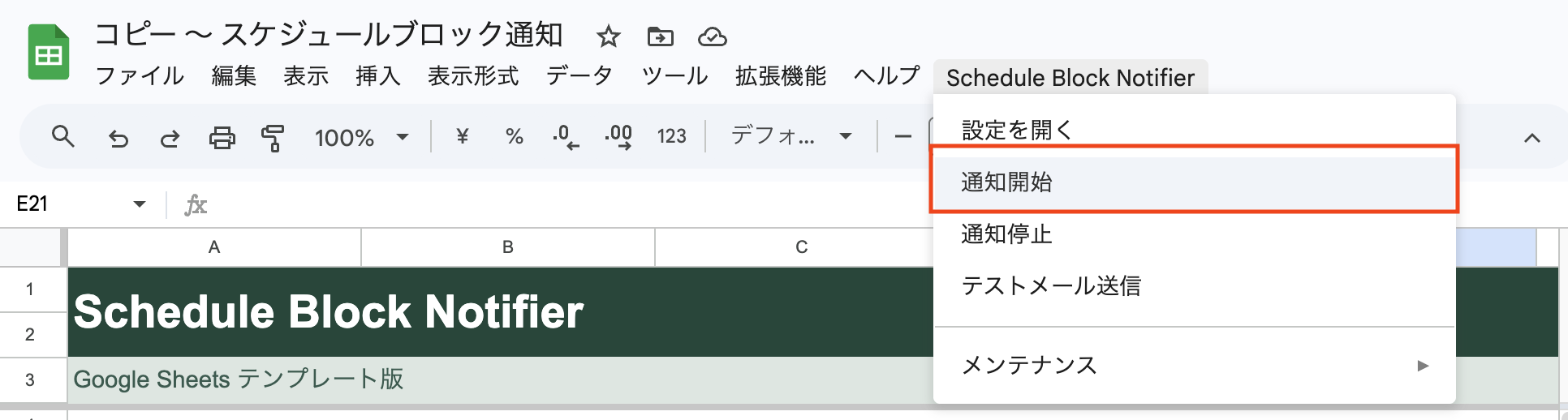Viewport: 1568px width, 420px height.
Task: Decrease decimal places button
Action: click(566, 137)
